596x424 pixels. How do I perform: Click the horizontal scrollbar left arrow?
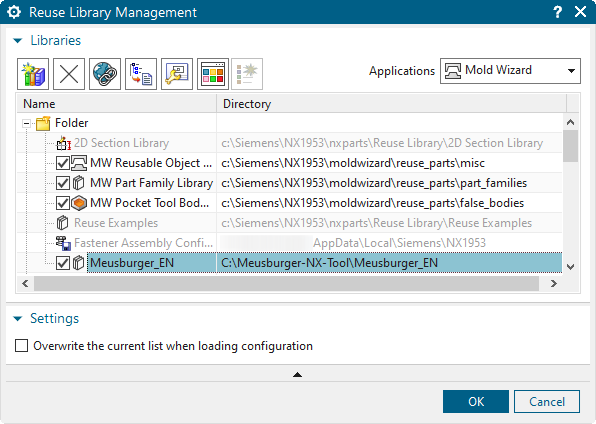(25, 283)
